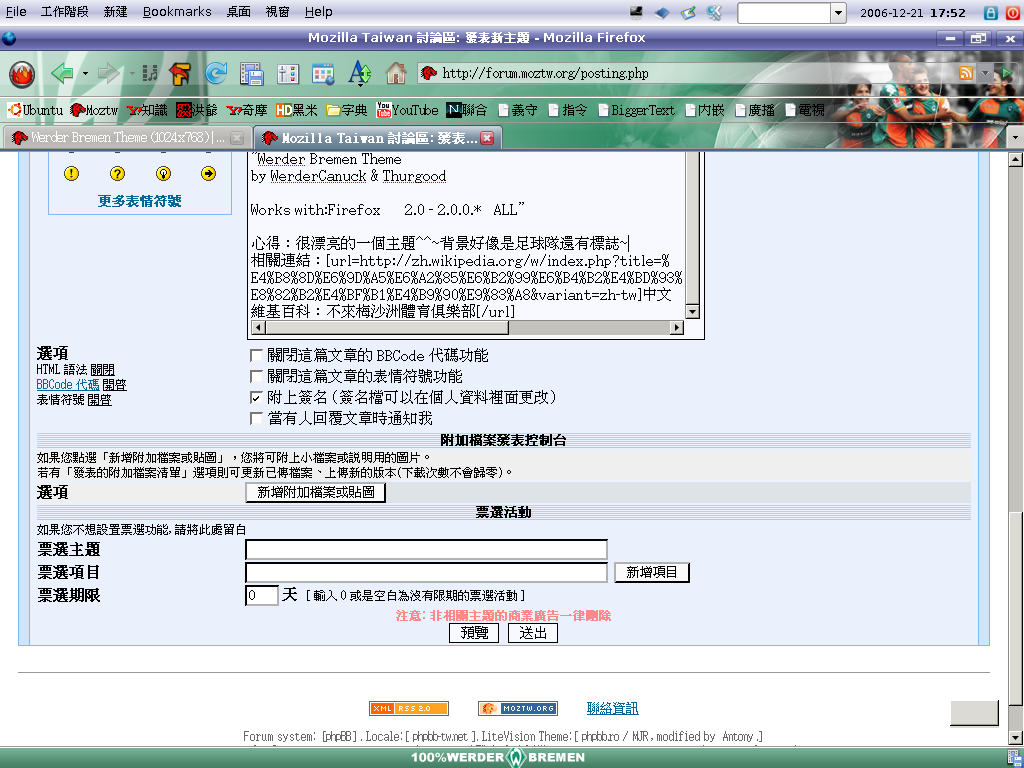
Task: Click the 票選主題 poll topic input field
Action: [x=426, y=550]
